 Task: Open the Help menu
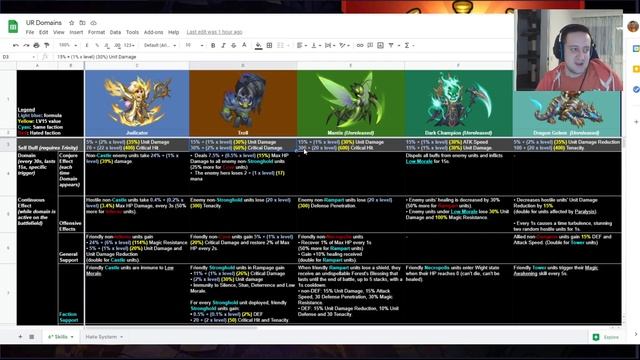click(173, 32)
